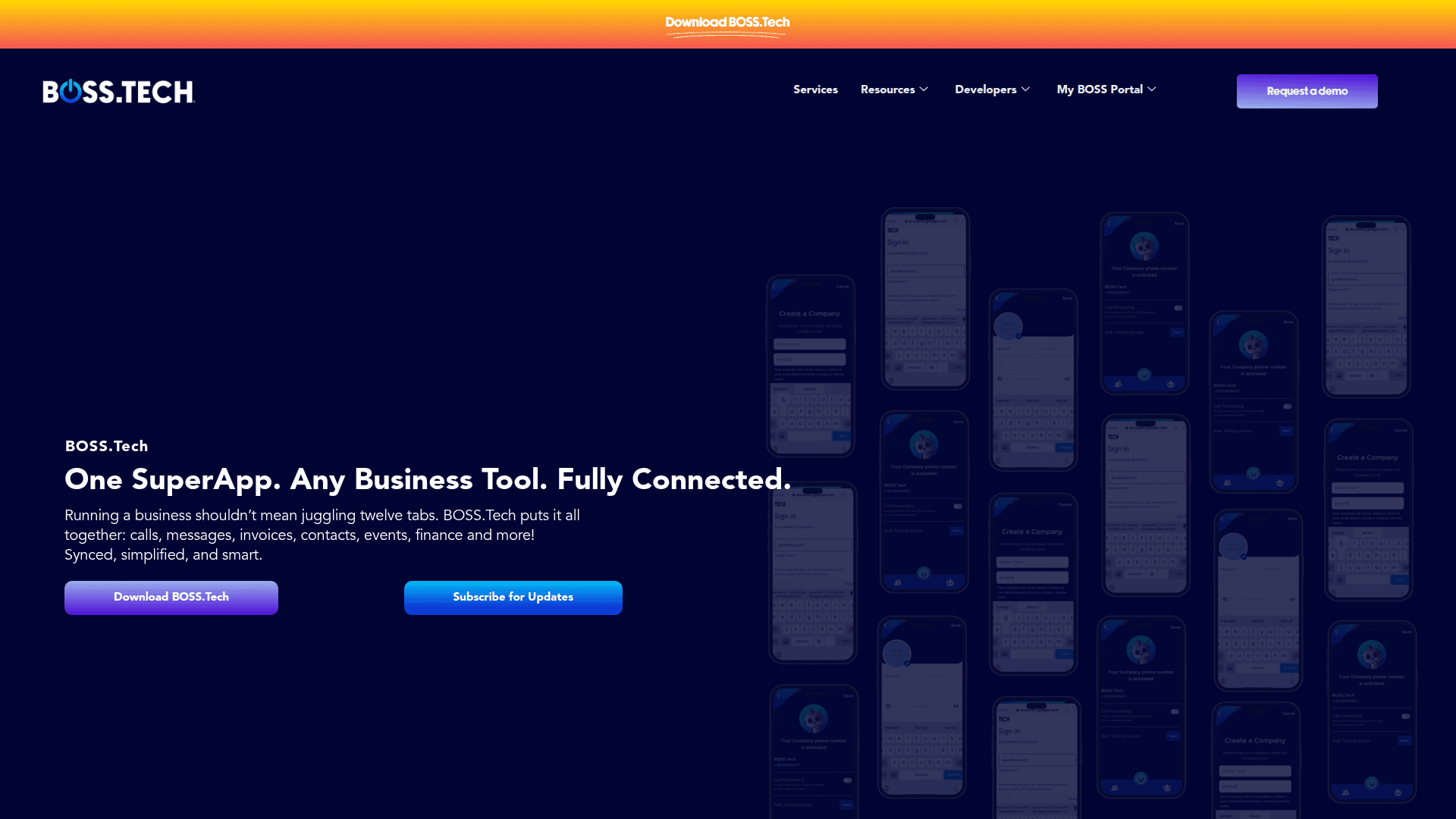The height and width of the screenshot is (819, 1456).
Task: Click the One SuperApp headline text
Action: click(x=428, y=479)
